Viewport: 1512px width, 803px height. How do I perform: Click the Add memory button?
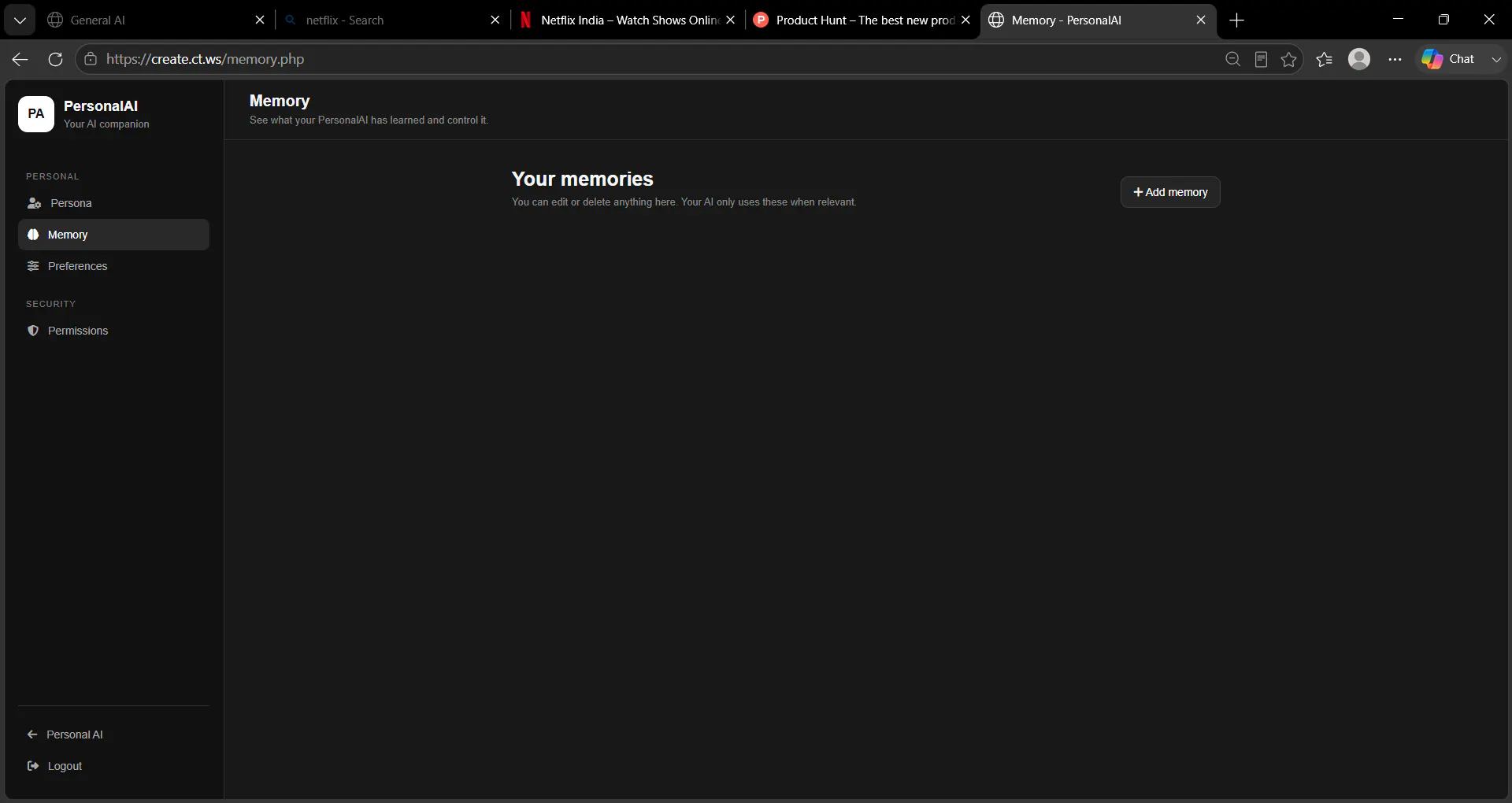(x=1170, y=192)
